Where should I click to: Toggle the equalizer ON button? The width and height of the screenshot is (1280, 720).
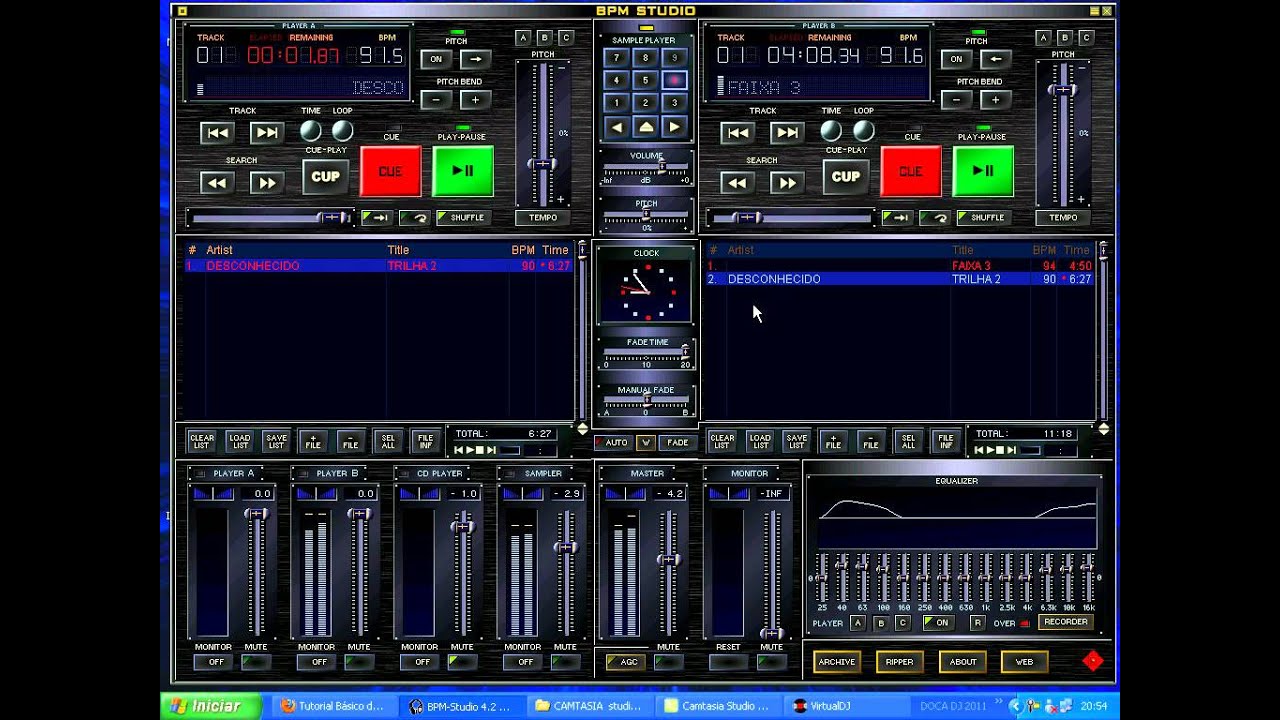(x=937, y=622)
